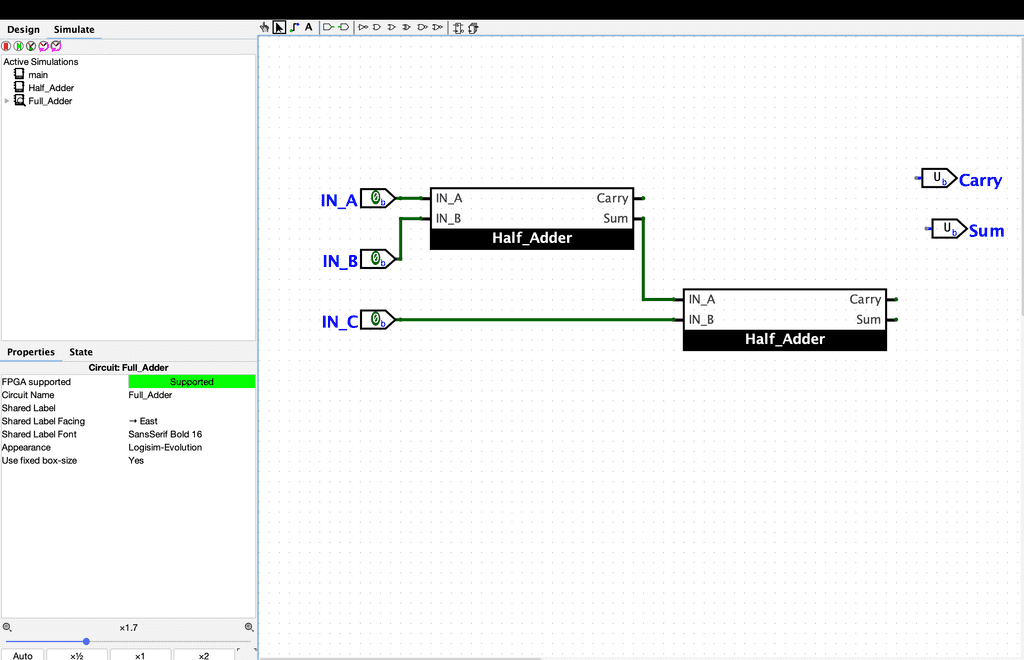Select the Poke (hand) tool
1024x660 pixels.
tap(265, 28)
